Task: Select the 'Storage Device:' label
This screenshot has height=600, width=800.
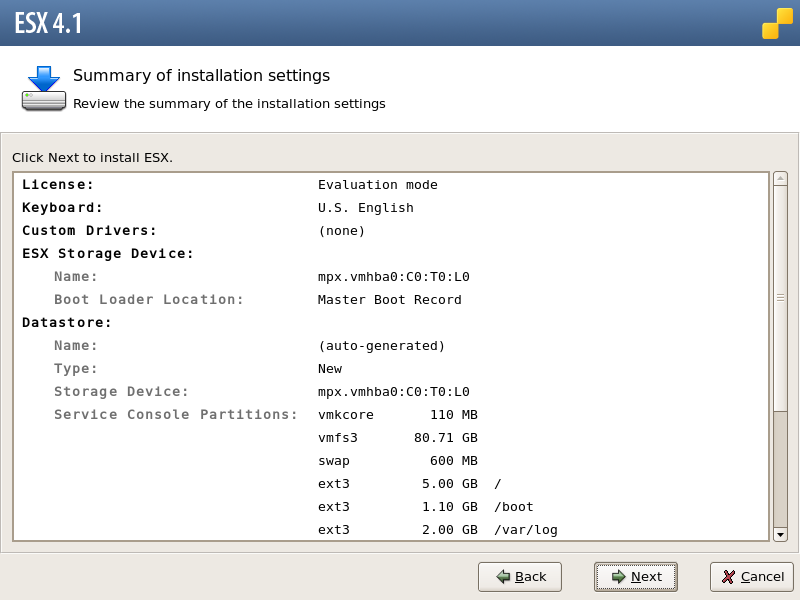Action: point(121,392)
